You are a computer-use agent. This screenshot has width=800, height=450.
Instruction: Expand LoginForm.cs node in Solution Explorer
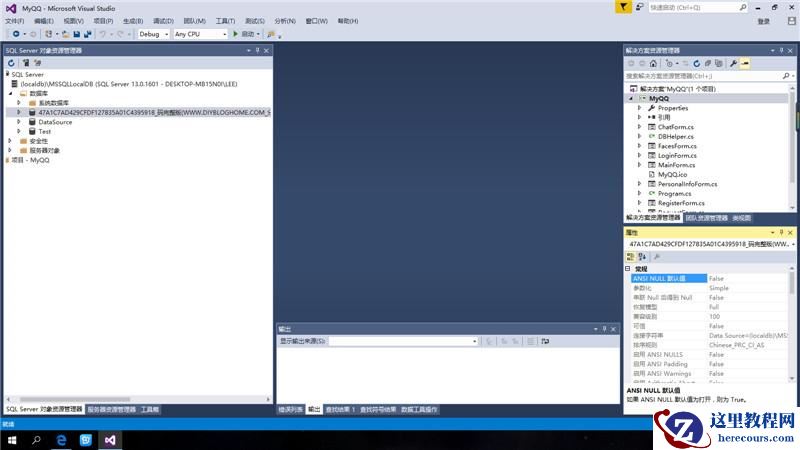[x=639, y=156]
